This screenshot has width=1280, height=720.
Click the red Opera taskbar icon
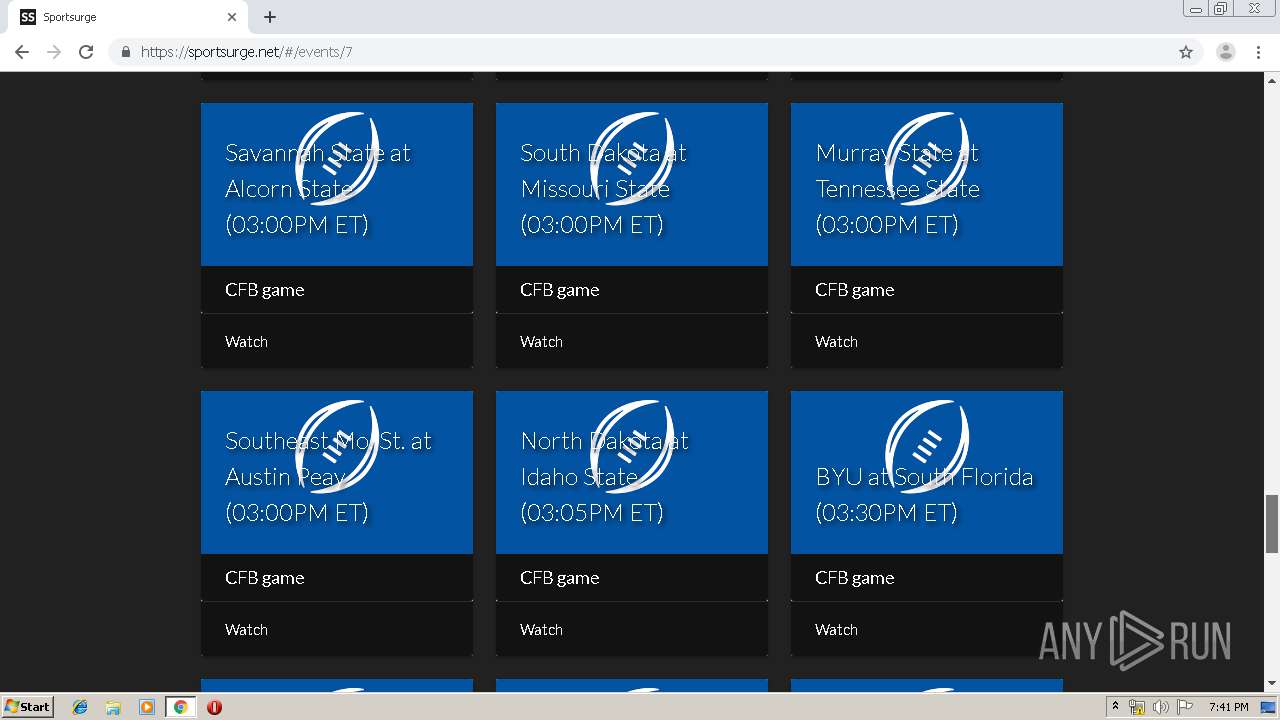click(x=214, y=707)
